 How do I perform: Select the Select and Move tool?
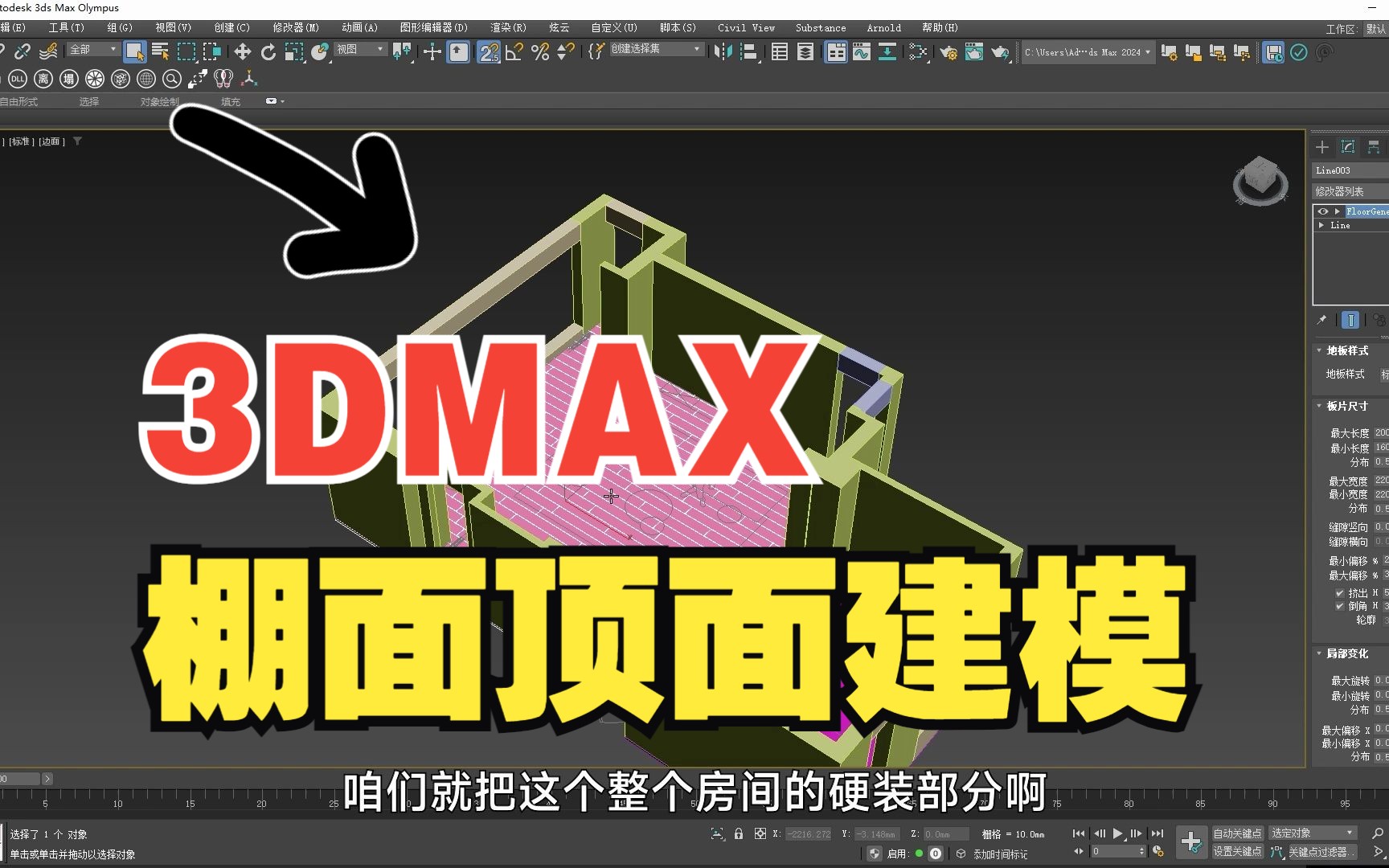(243, 53)
